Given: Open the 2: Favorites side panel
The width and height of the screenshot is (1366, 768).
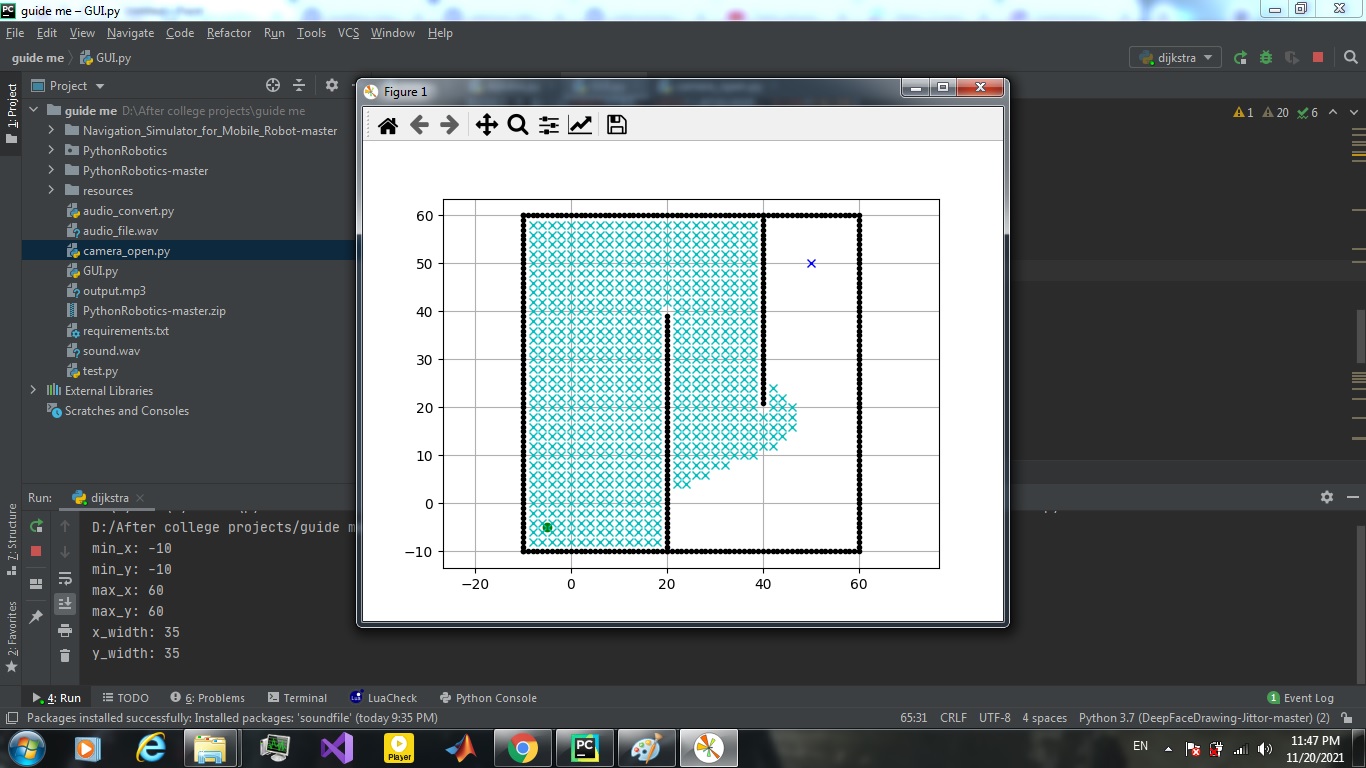Looking at the screenshot, I should click(x=12, y=635).
